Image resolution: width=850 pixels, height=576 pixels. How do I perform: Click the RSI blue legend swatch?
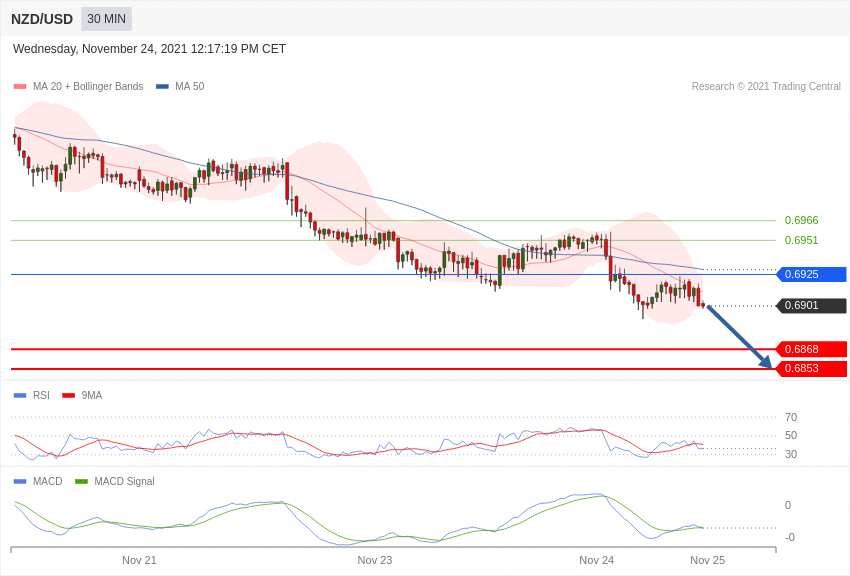[x=20, y=396]
